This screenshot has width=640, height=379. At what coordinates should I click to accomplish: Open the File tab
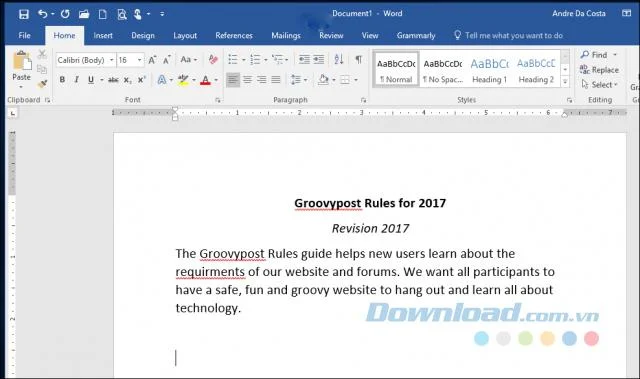point(24,35)
